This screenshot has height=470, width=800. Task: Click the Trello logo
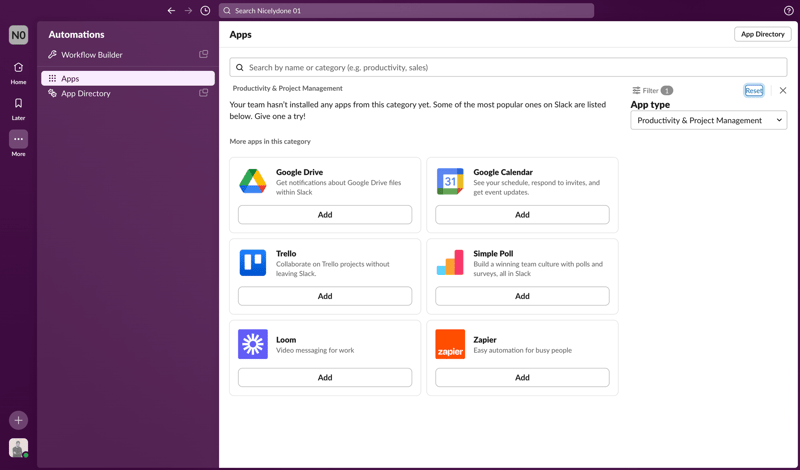coord(253,262)
